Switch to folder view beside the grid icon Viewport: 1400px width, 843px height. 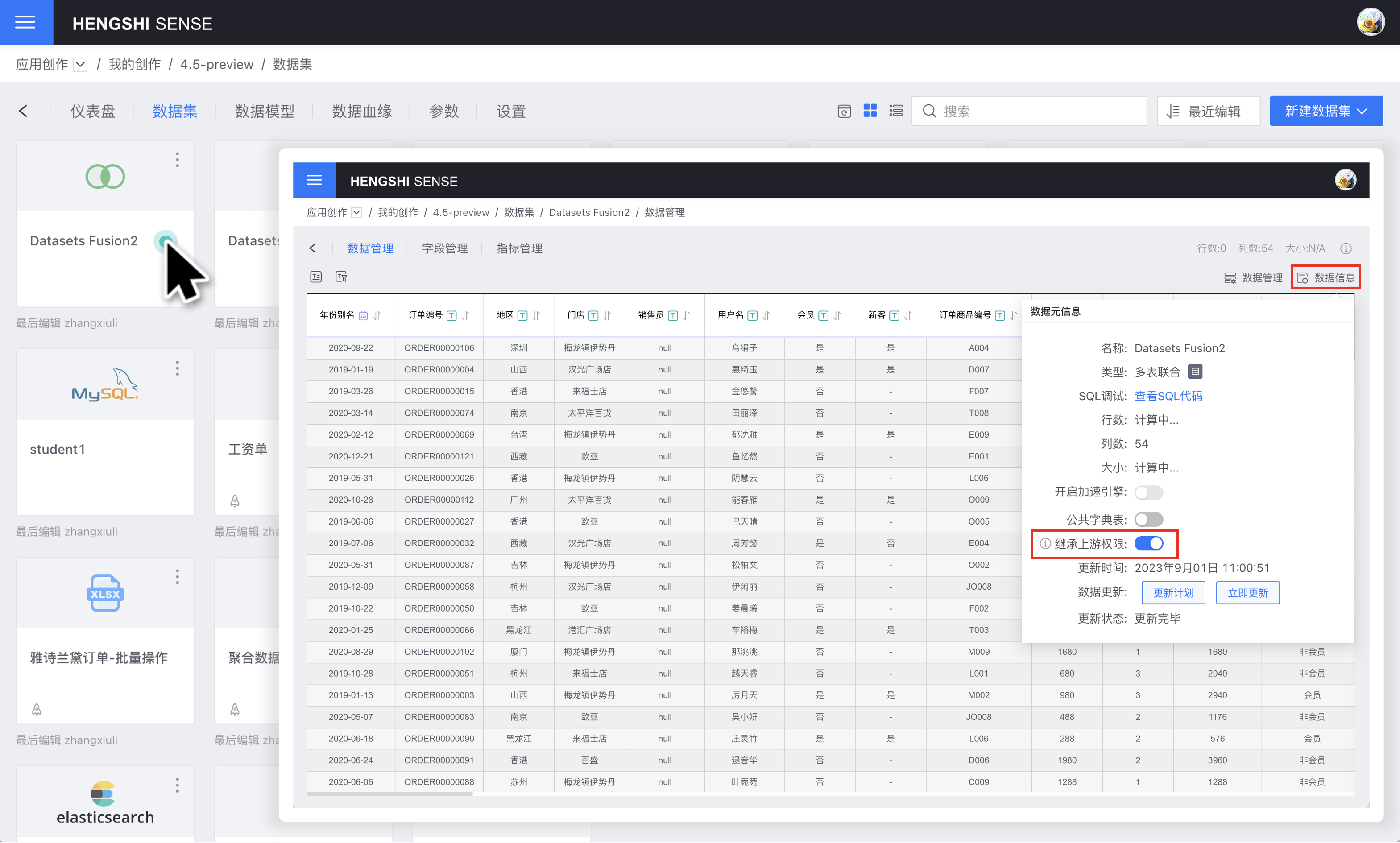coord(844,112)
